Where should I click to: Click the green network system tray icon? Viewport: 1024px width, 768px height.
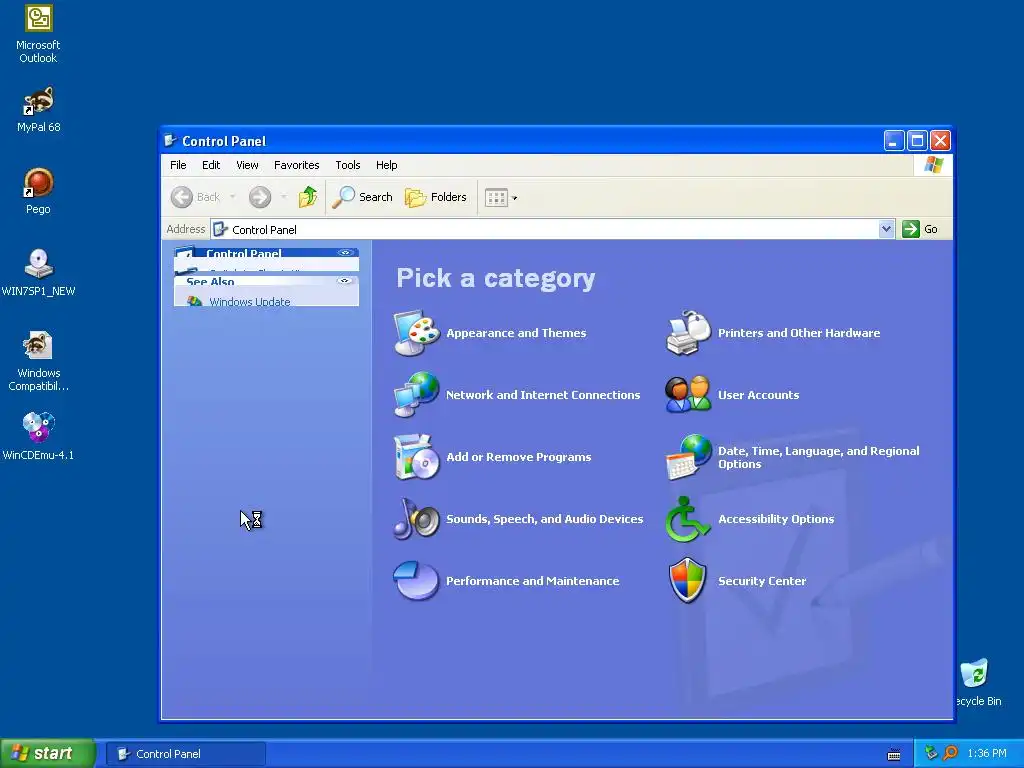[x=931, y=753]
